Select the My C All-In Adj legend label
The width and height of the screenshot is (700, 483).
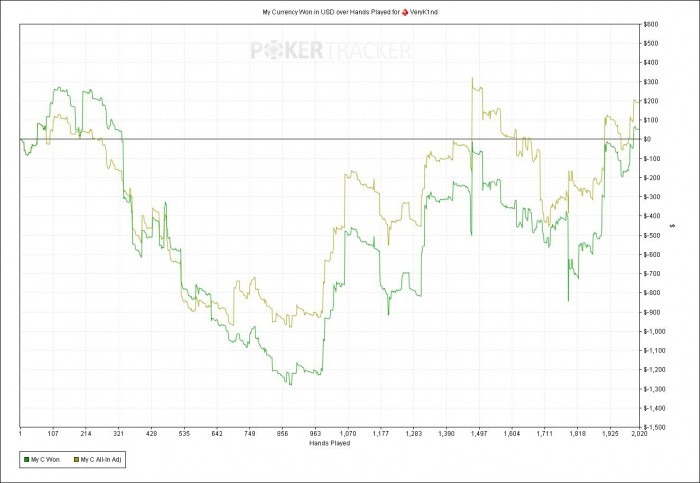click(101, 459)
